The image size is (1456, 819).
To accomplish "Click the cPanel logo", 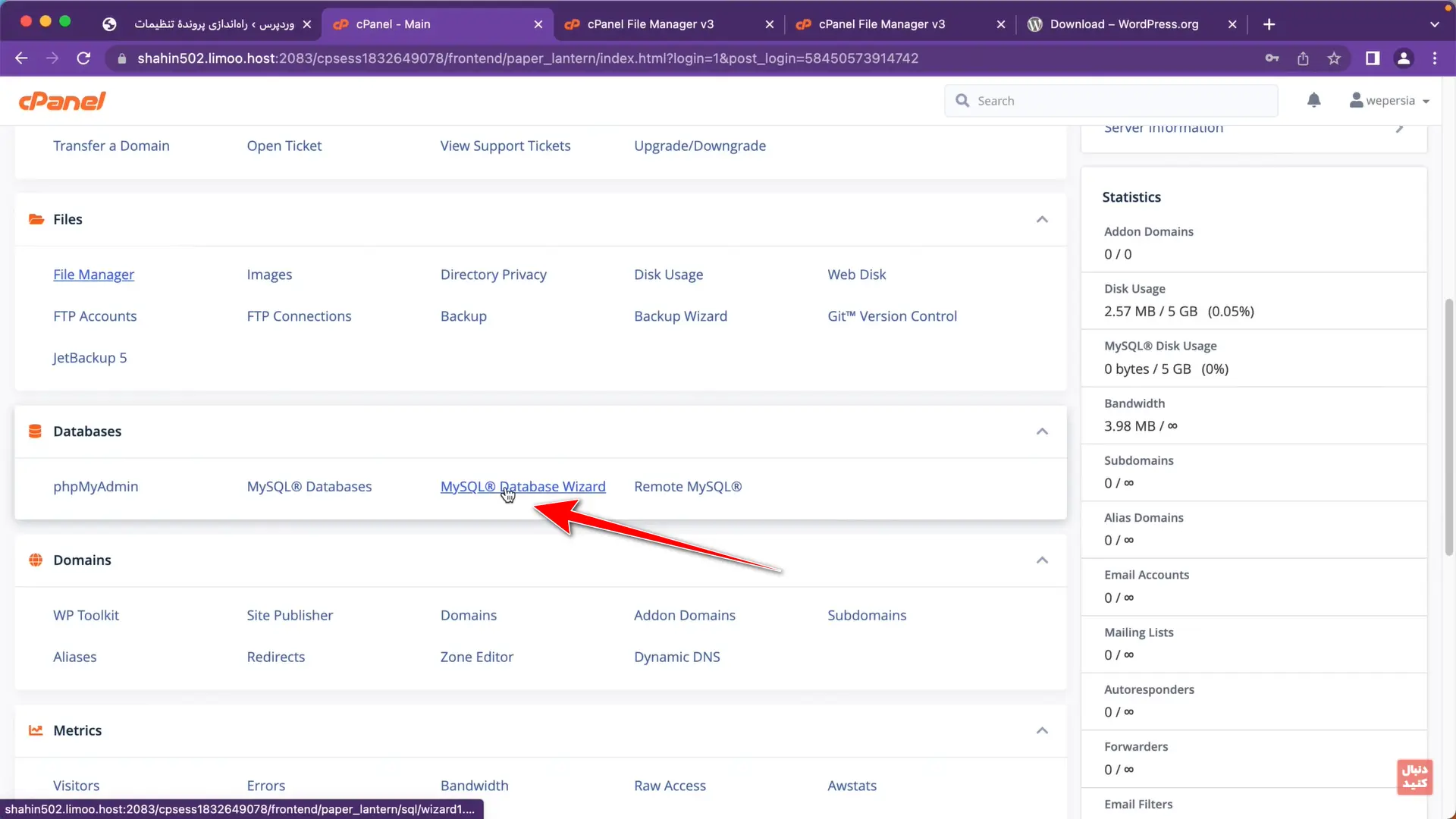I will pyautogui.click(x=62, y=101).
